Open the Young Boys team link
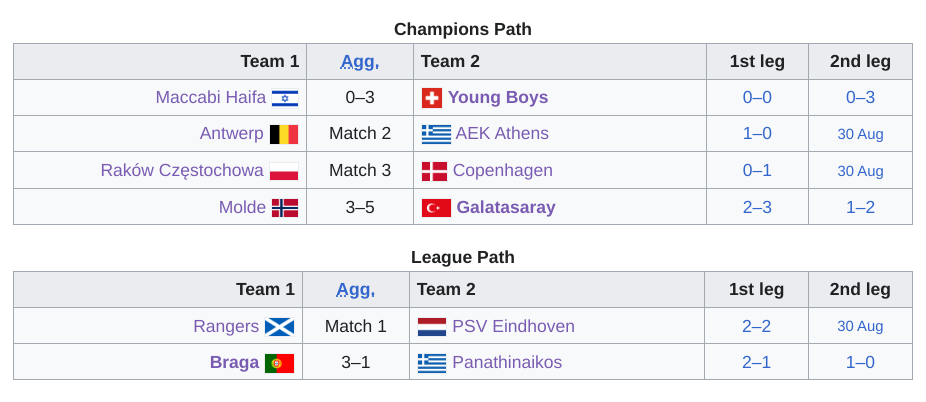The height and width of the screenshot is (402, 926). (498, 97)
